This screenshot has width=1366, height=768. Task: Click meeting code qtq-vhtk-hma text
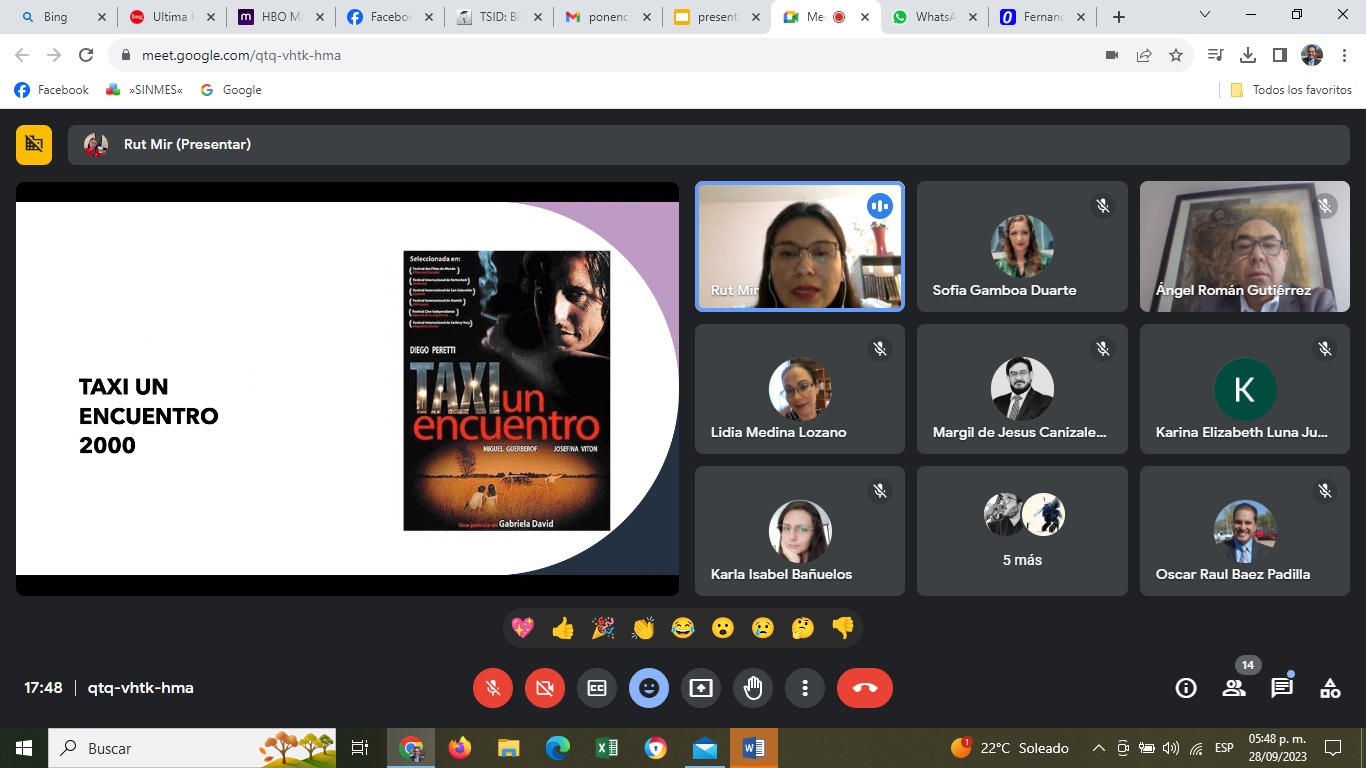[140, 688]
